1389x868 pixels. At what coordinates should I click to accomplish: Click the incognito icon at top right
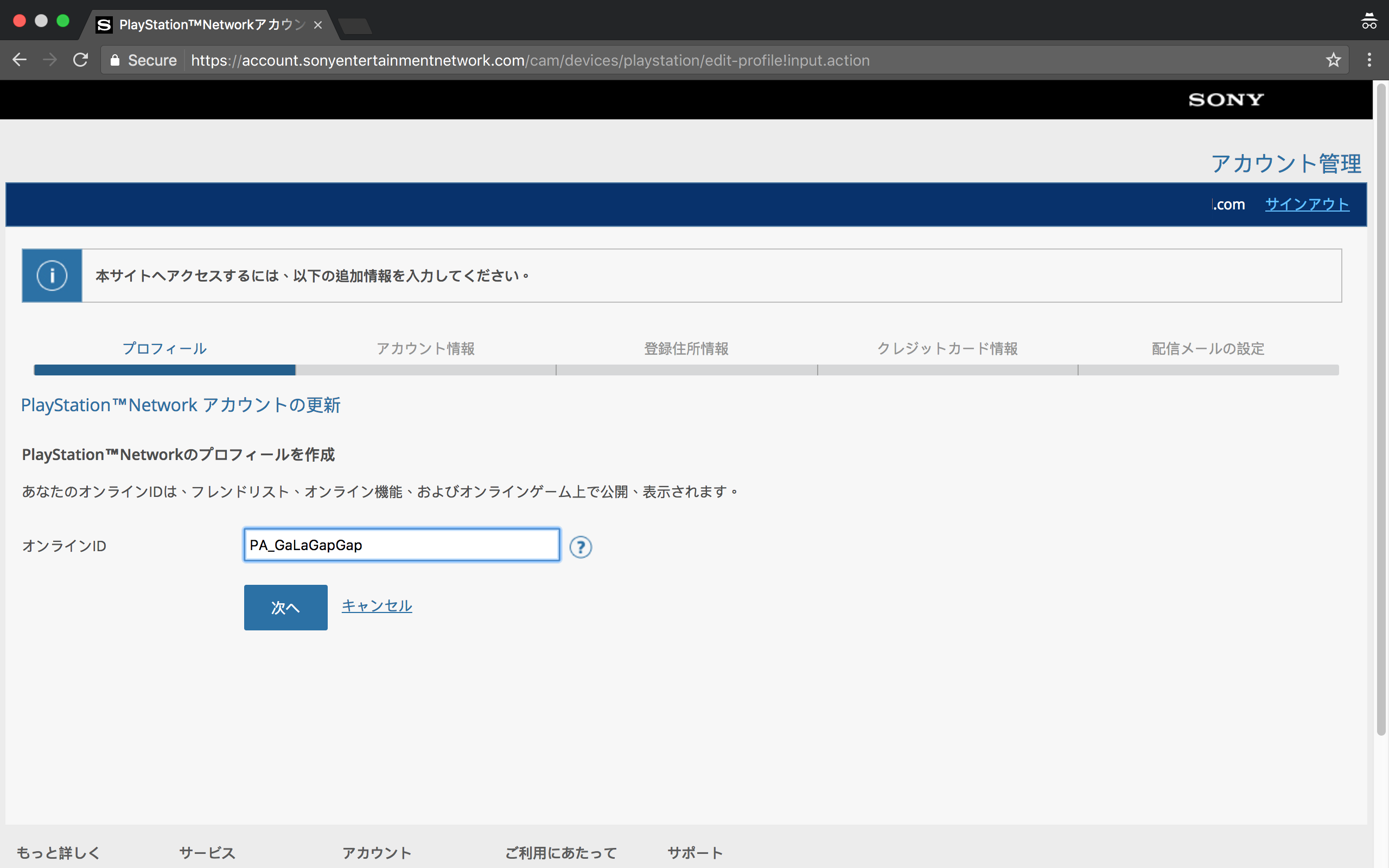[x=1368, y=22]
